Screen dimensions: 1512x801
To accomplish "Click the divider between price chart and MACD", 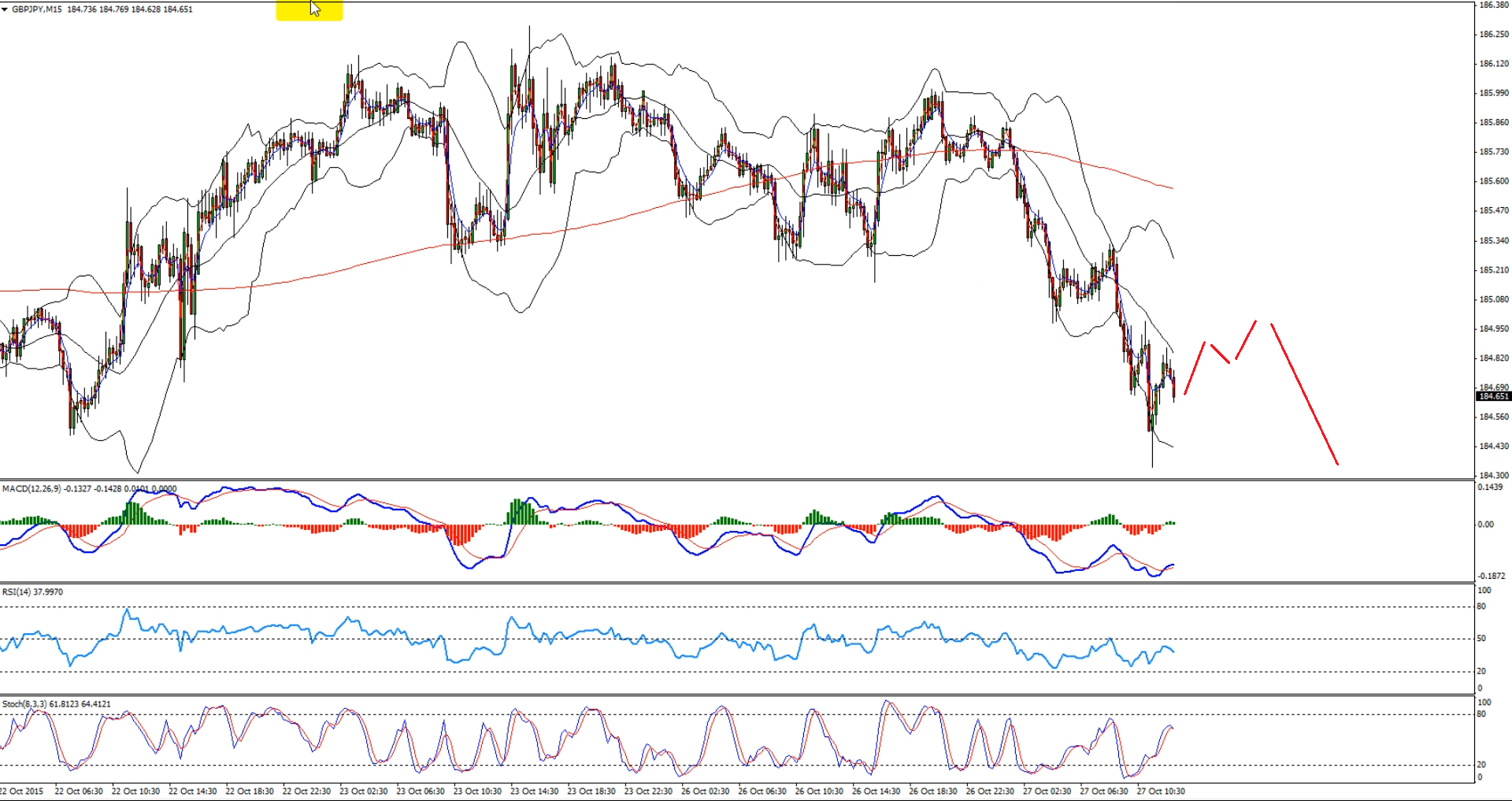I will click(736, 480).
